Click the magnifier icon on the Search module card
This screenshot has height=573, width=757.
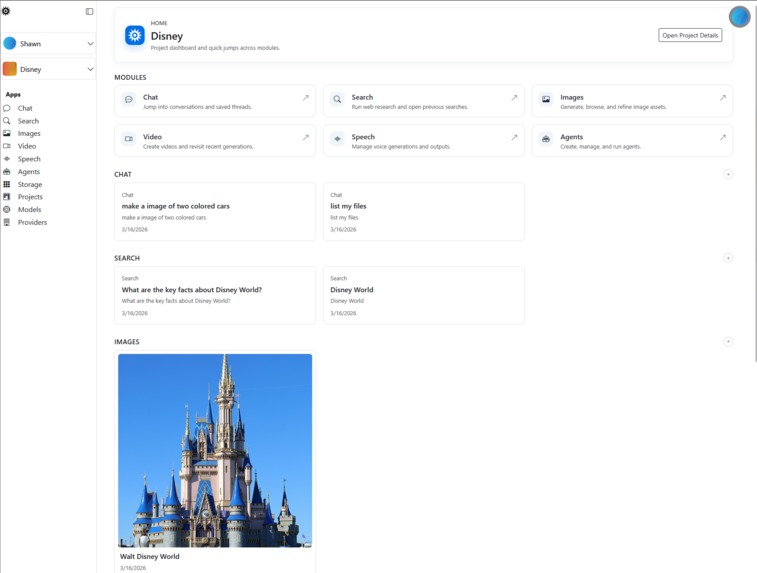pyautogui.click(x=337, y=99)
